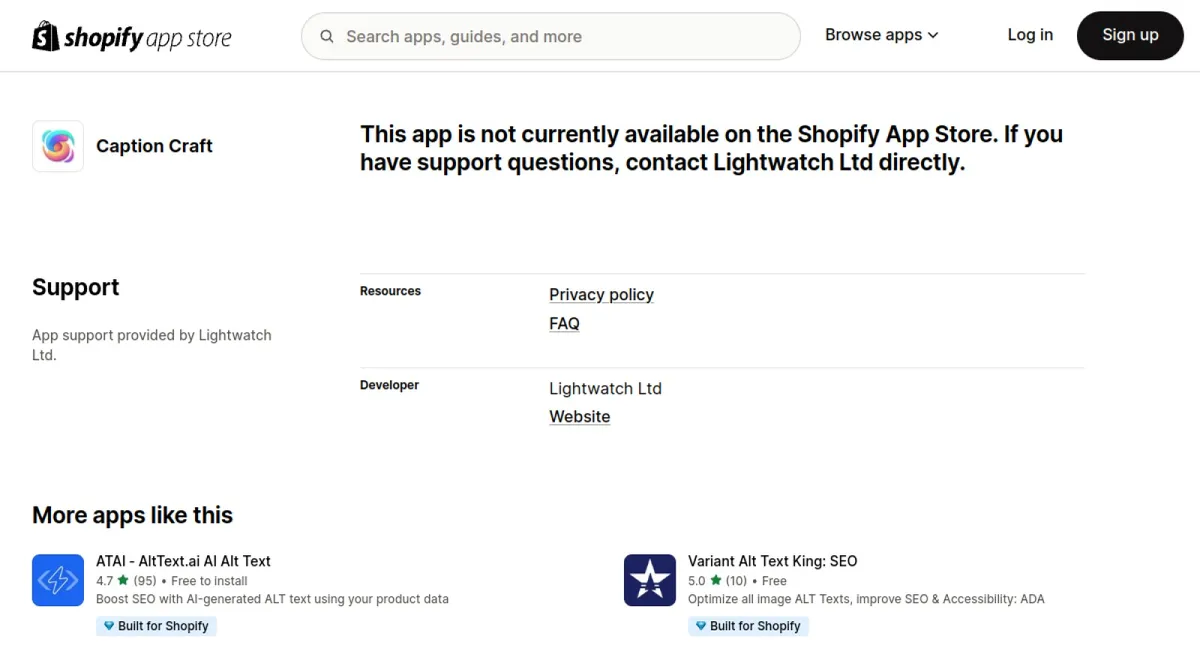Open the Caption Craft app icon
This screenshot has height=650, width=1200.
point(58,146)
